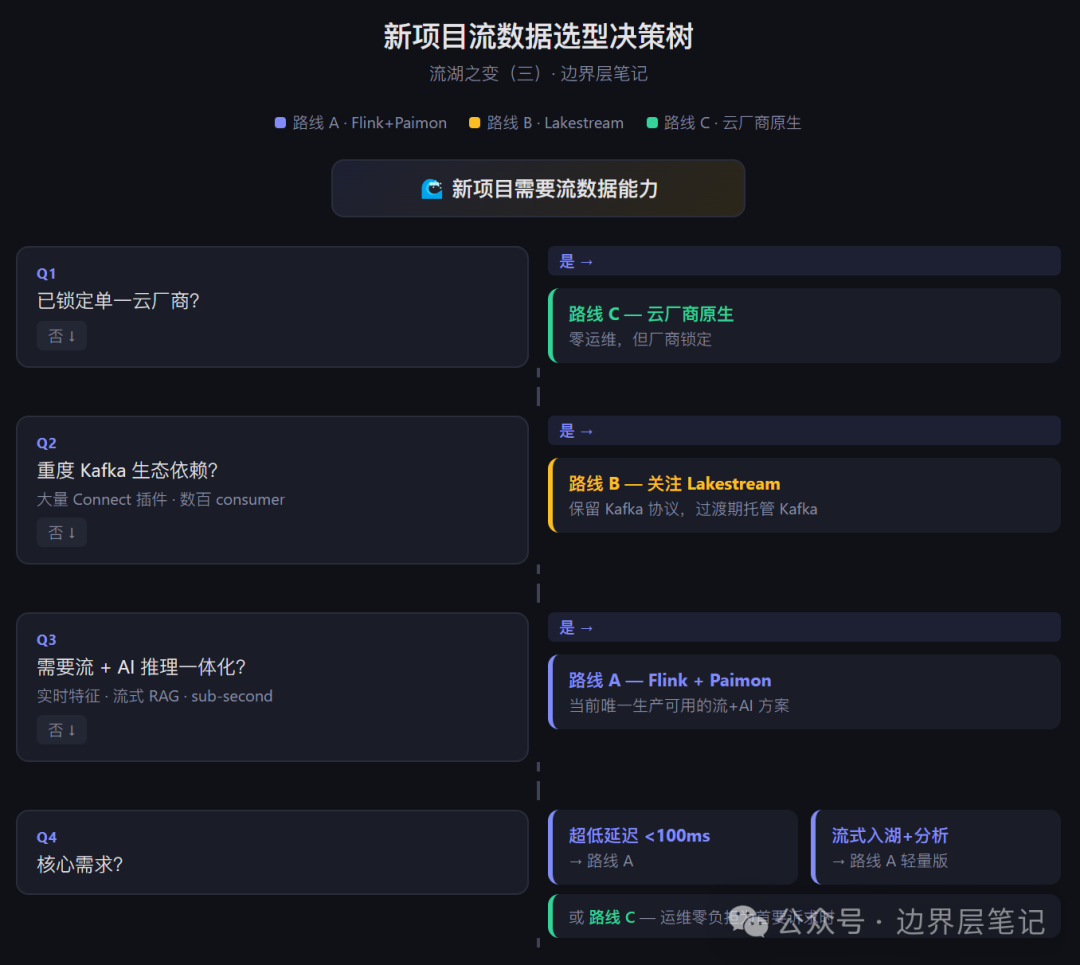Click the yellow 路线 B legend swatch
Image resolution: width=1080 pixels, height=965 pixels.
tap(475, 123)
